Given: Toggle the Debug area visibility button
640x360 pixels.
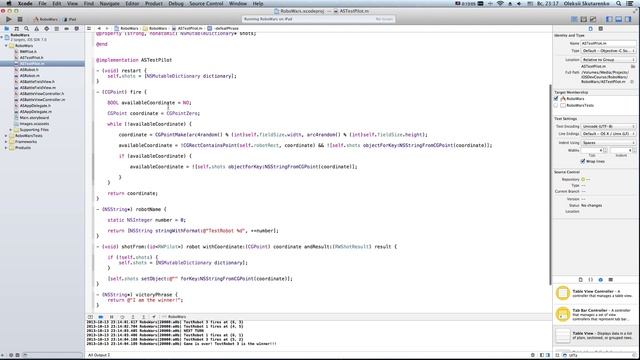Looking at the screenshot, I should [619, 19].
